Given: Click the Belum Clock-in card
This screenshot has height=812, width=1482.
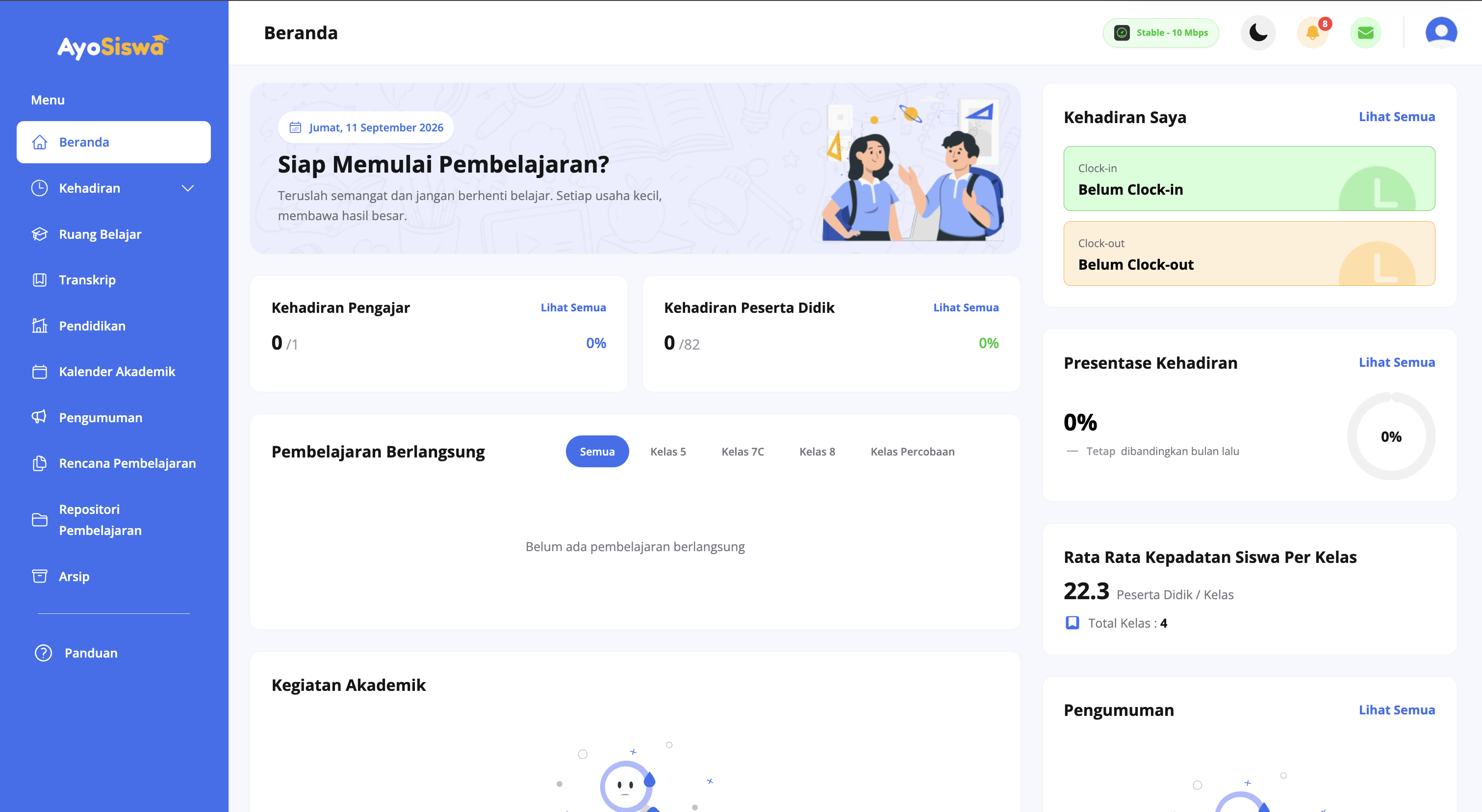Looking at the screenshot, I should tap(1250, 178).
